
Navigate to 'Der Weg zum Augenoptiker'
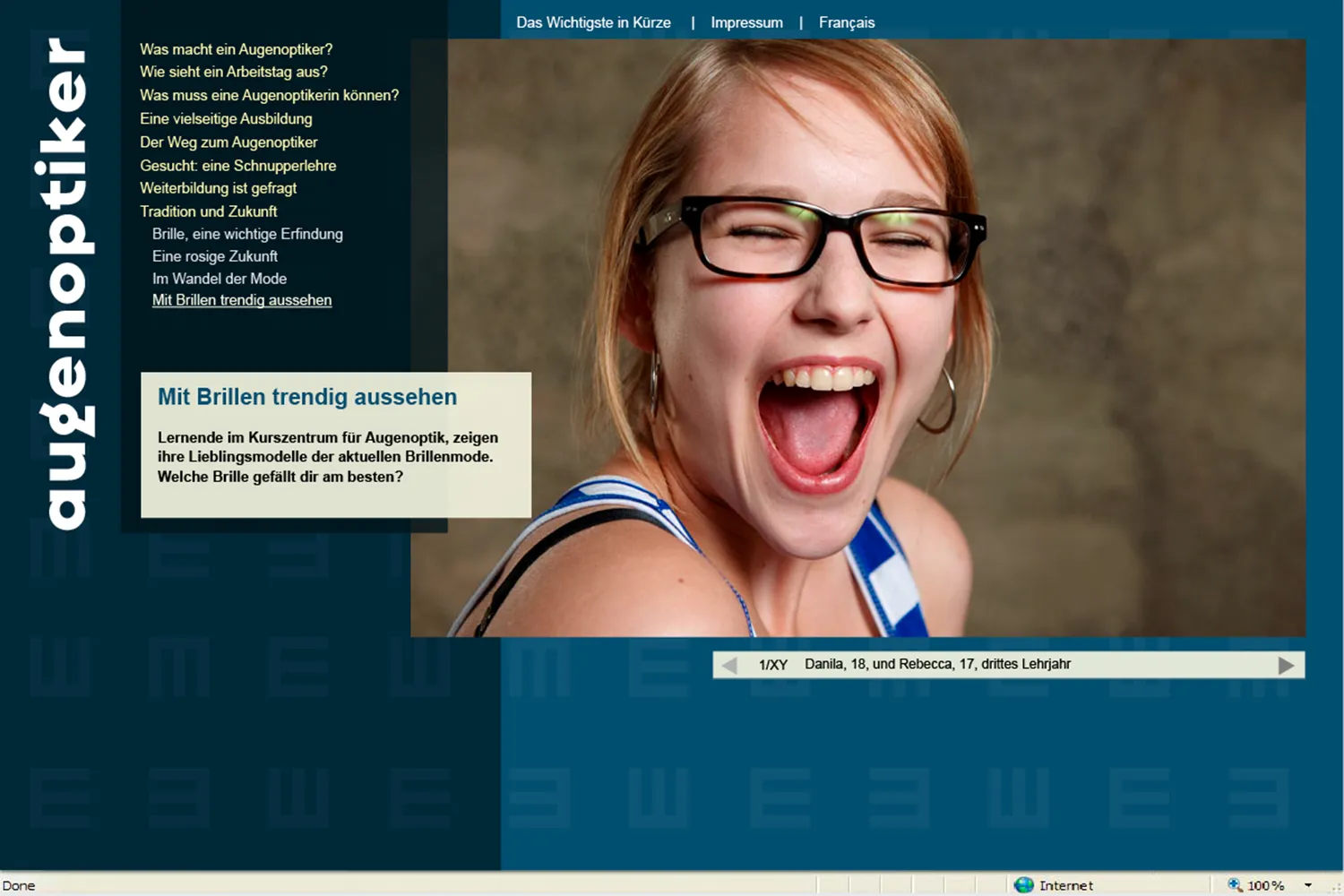click(x=228, y=142)
